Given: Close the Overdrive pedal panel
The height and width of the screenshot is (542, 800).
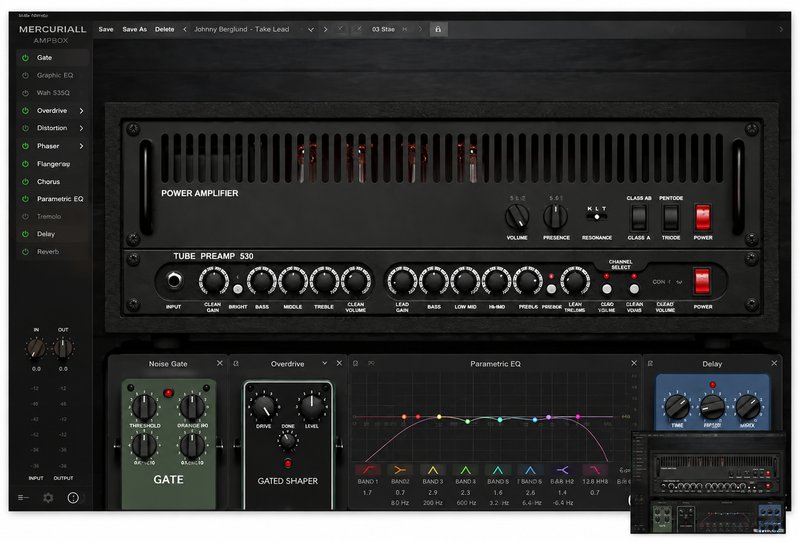Looking at the screenshot, I should coord(339,363).
